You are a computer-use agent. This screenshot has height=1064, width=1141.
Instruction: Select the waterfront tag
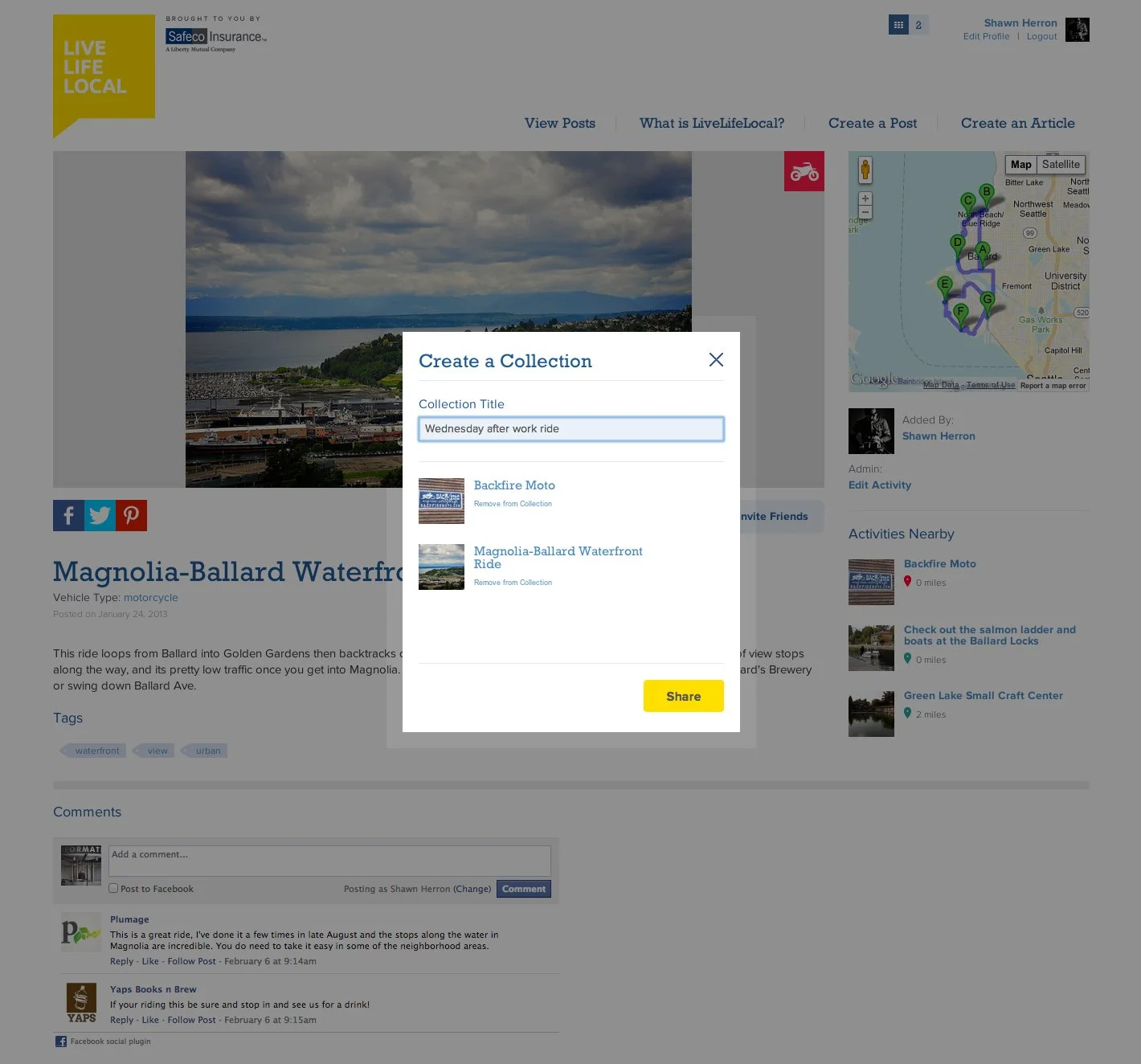95,751
